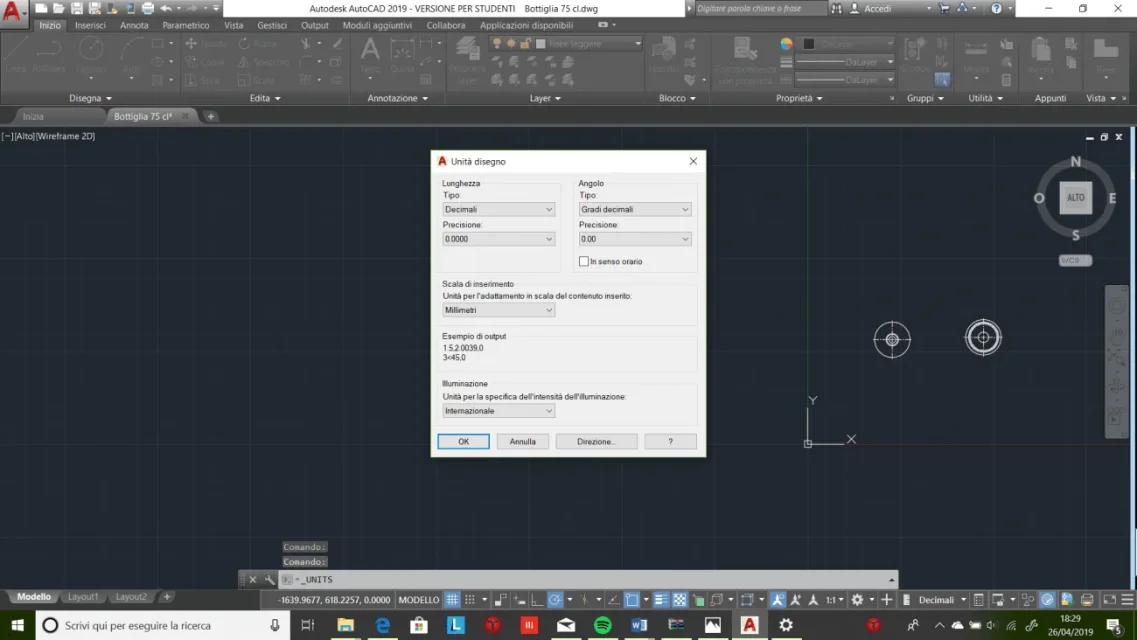Toggle lineweight display in status bar
Image resolution: width=1137 pixels, height=640 pixels.
(x=661, y=599)
